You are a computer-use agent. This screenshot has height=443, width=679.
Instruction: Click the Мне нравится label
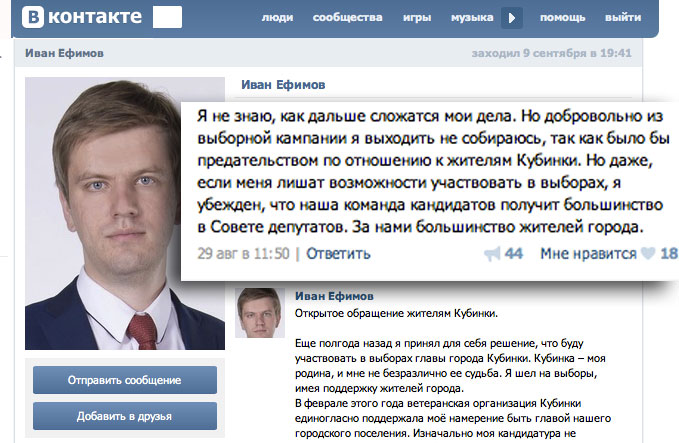[x=588, y=254]
